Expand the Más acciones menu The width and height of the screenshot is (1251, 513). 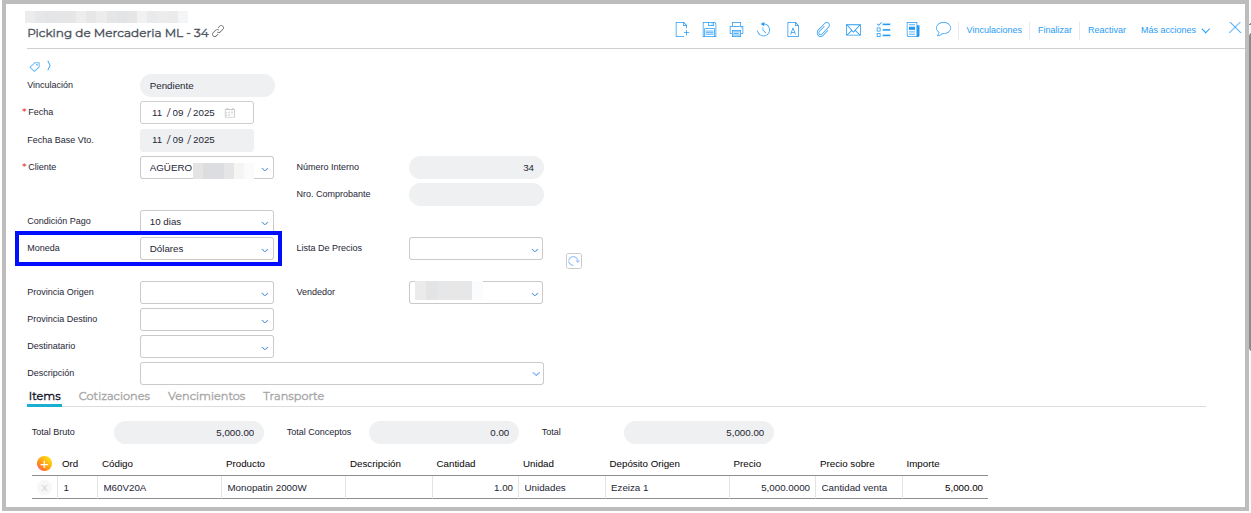(1175, 30)
